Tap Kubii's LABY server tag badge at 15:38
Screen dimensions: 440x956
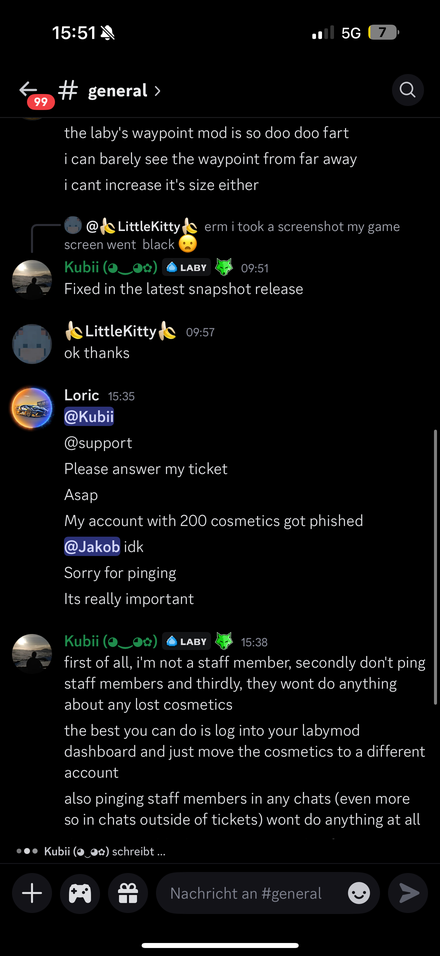186,641
